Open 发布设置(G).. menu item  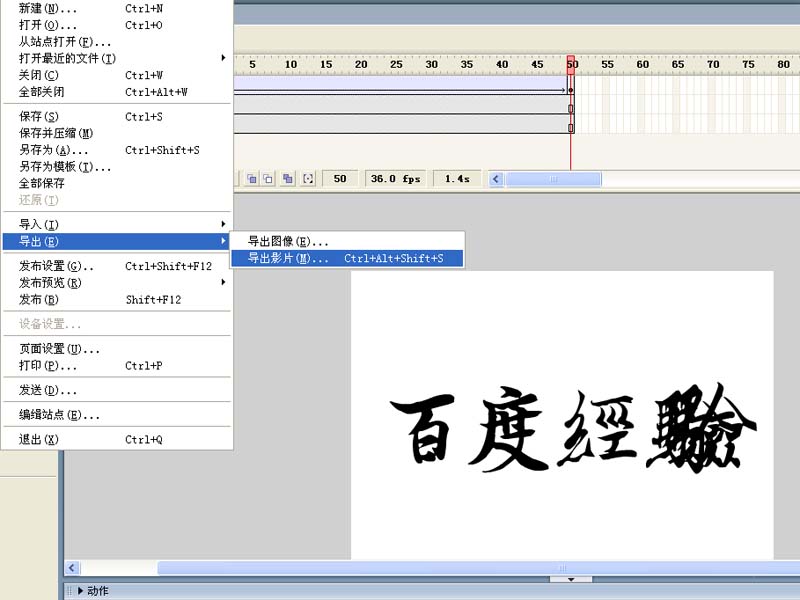pyautogui.click(x=117, y=266)
